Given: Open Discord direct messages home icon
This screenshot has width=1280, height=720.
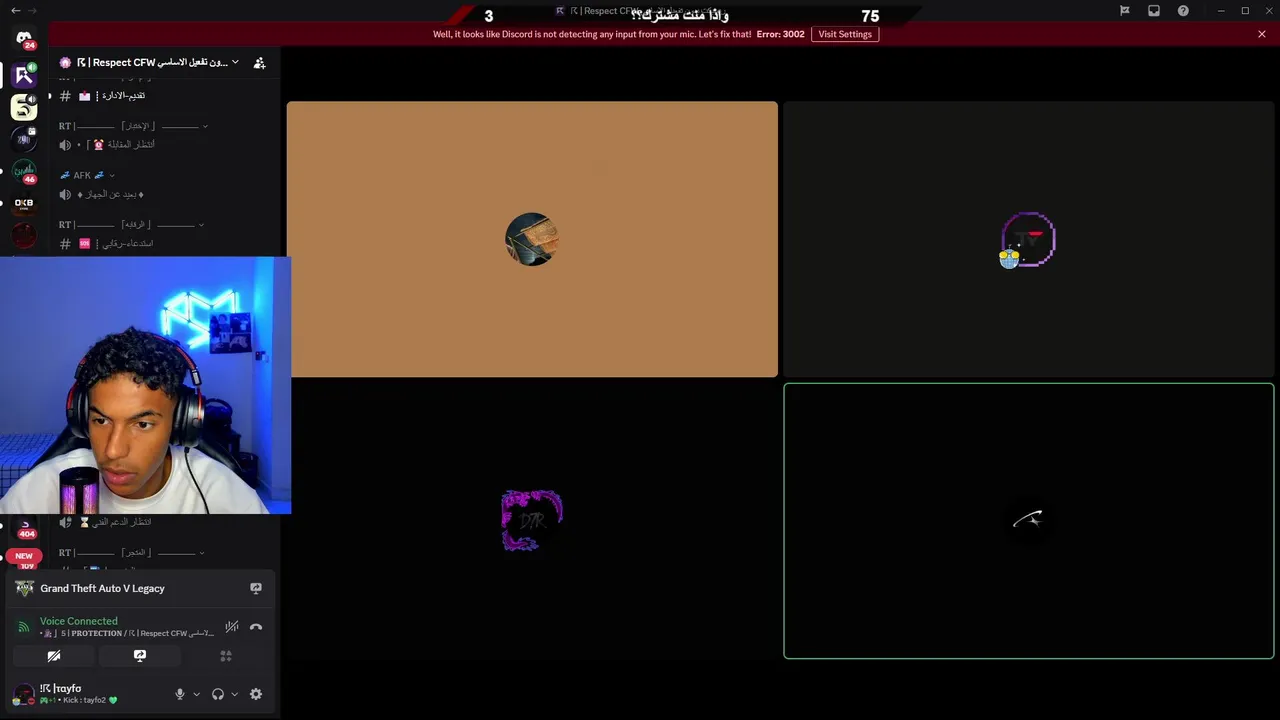Looking at the screenshot, I should pyautogui.click(x=24, y=39).
